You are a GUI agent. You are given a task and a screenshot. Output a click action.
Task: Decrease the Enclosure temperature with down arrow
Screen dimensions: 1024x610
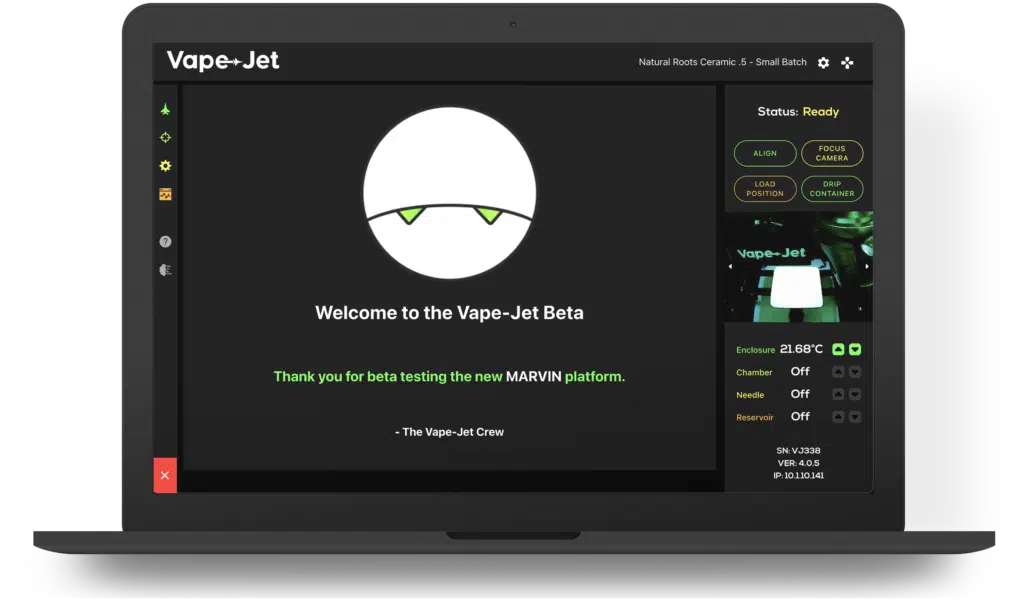pyautogui.click(x=855, y=349)
